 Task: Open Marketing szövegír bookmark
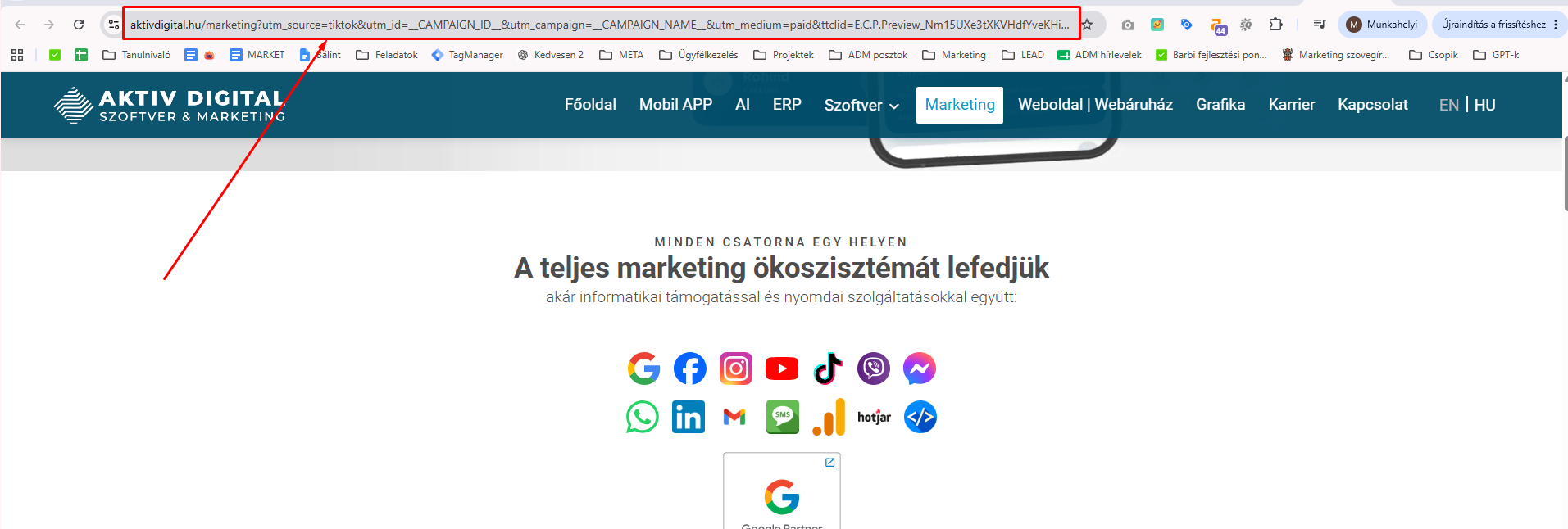1336,55
